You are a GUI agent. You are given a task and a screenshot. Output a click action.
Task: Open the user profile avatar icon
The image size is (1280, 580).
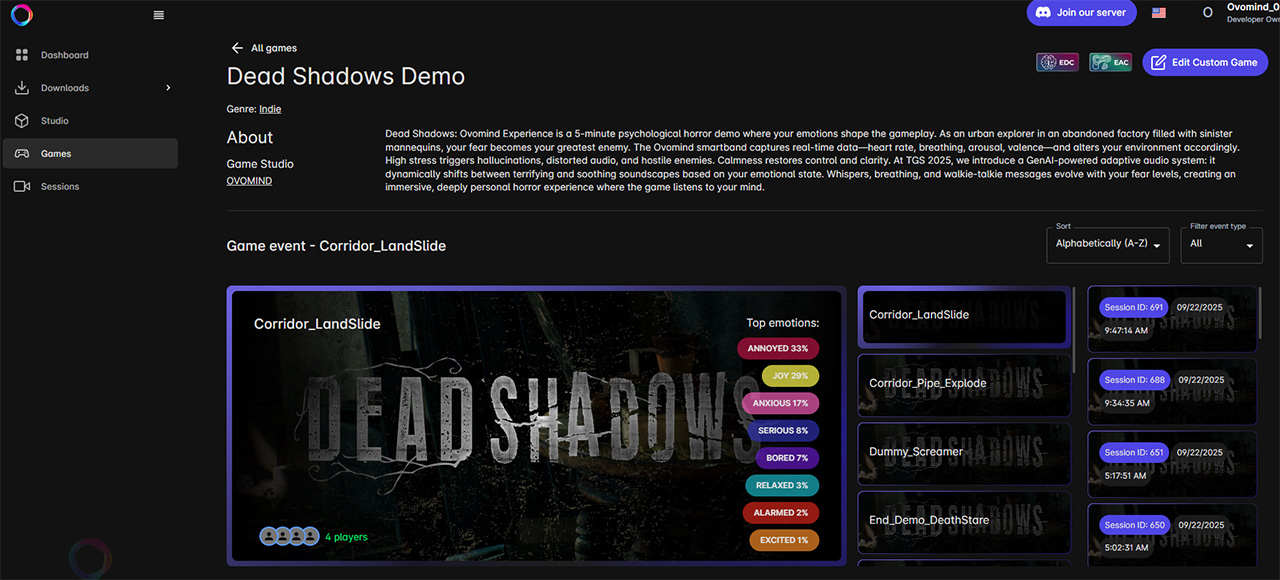click(x=1207, y=13)
